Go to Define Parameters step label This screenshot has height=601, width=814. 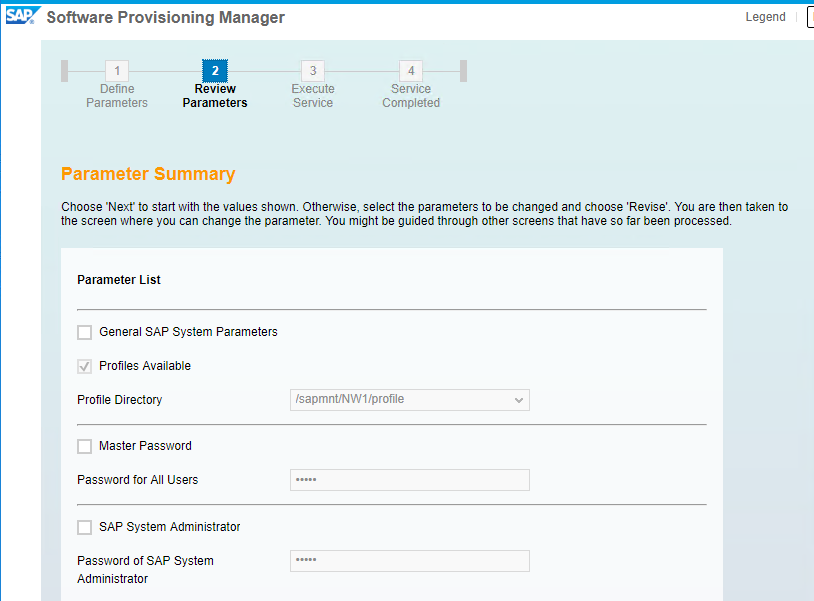pos(117,96)
